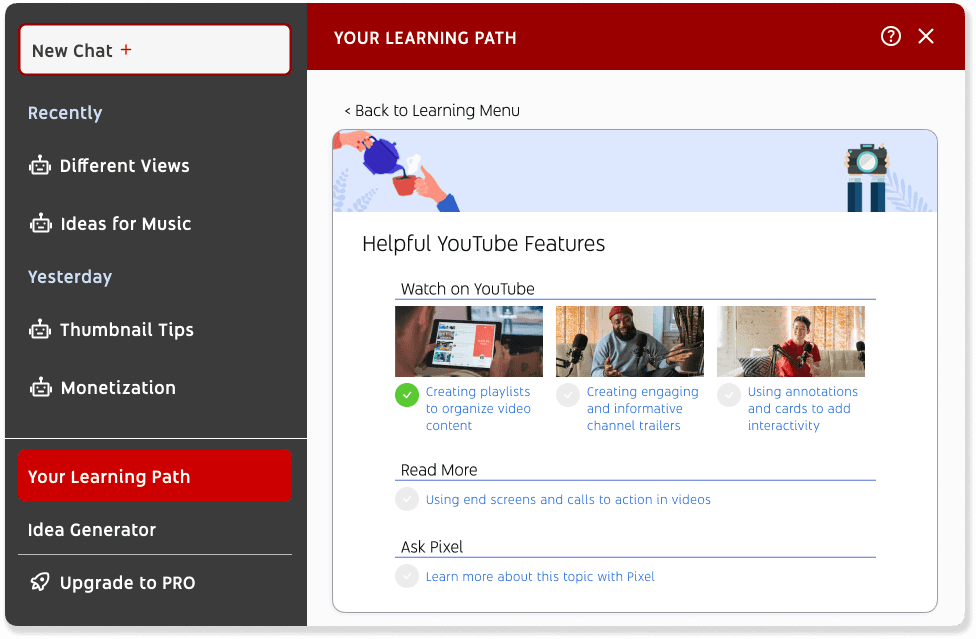Open the Idea Generator

[x=92, y=529]
